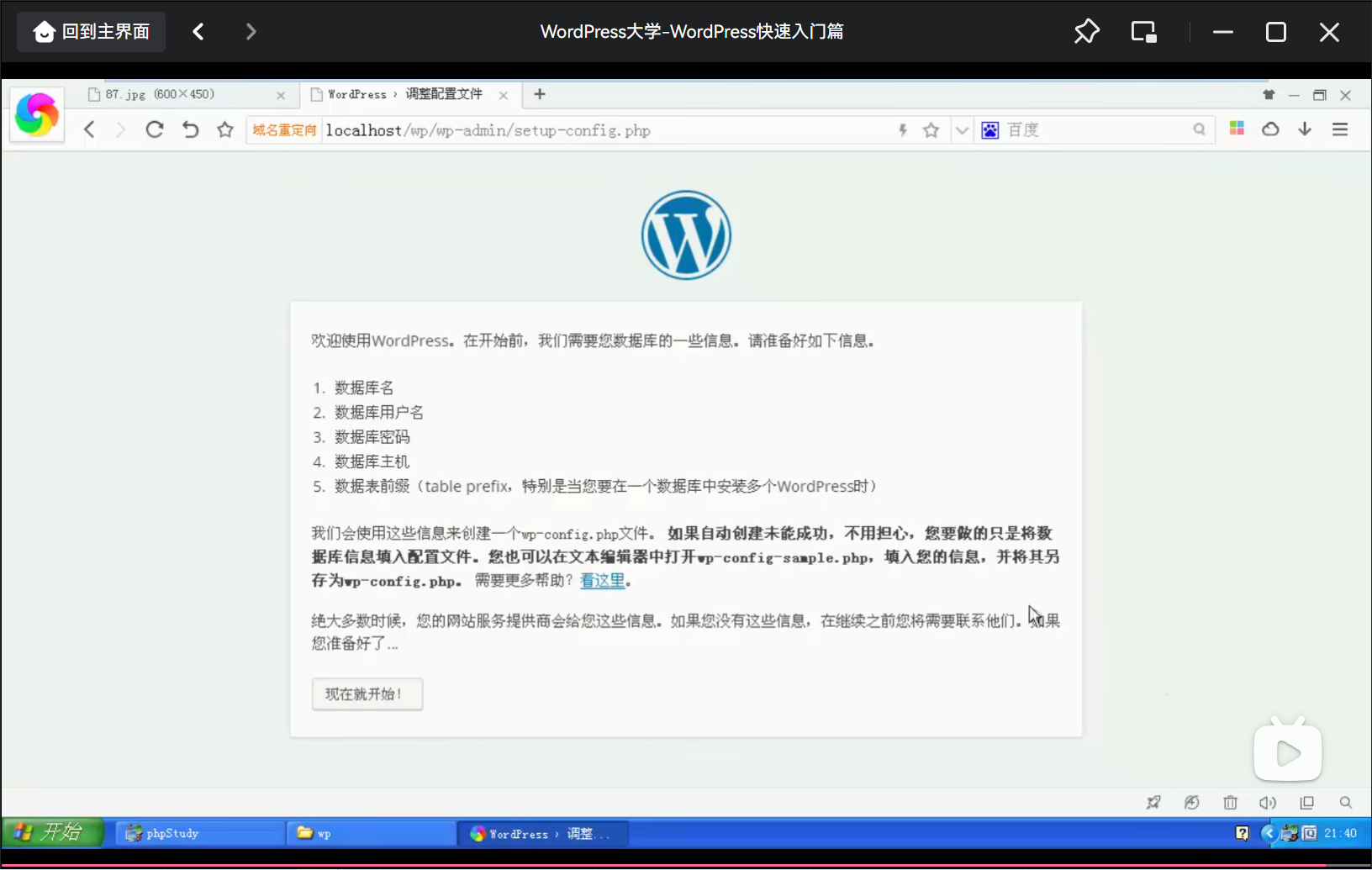
Task: Click the 域名重定向 label in address bar
Action: pos(284,130)
